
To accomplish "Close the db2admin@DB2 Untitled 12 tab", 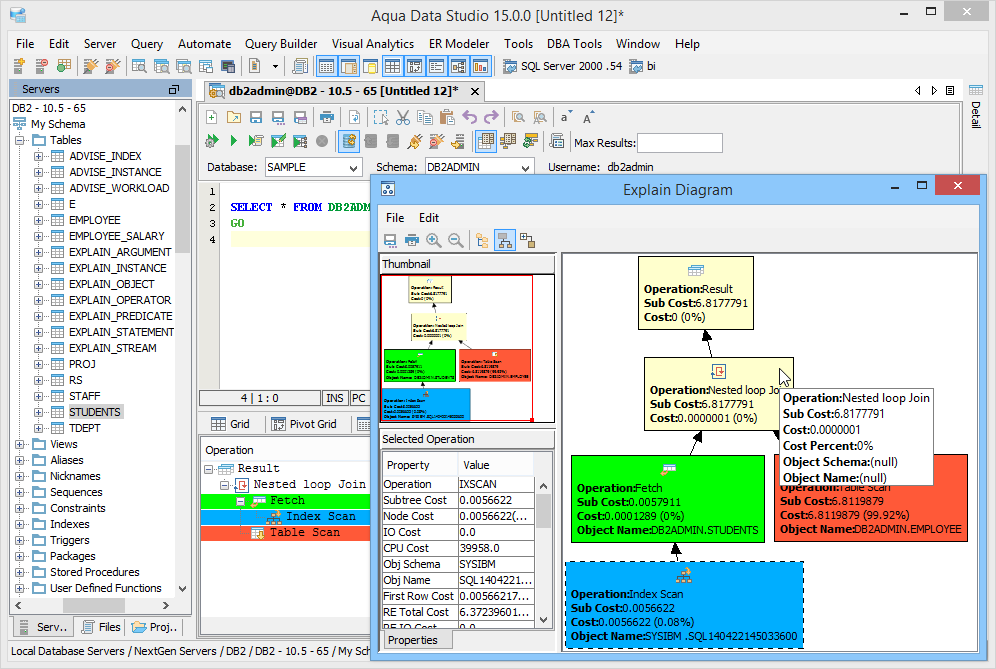I will (x=474, y=91).
